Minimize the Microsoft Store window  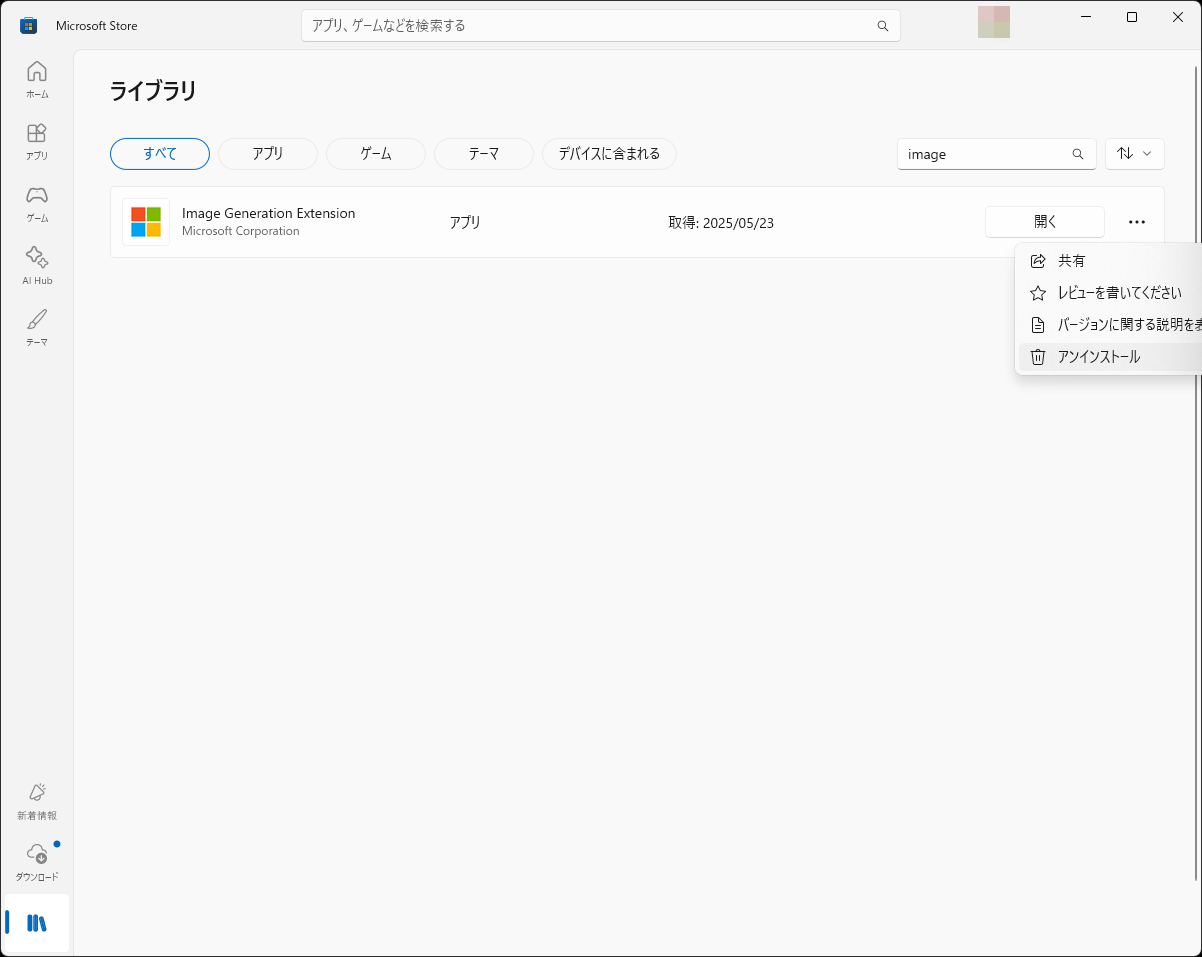pyautogui.click(x=1086, y=17)
